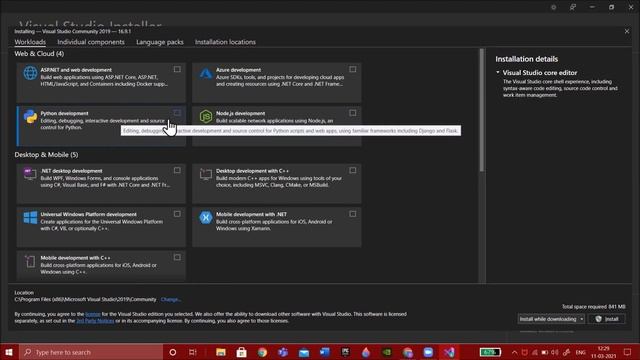Click taskbar search box
The width and height of the screenshot is (640, 360).
pos(91,352)
